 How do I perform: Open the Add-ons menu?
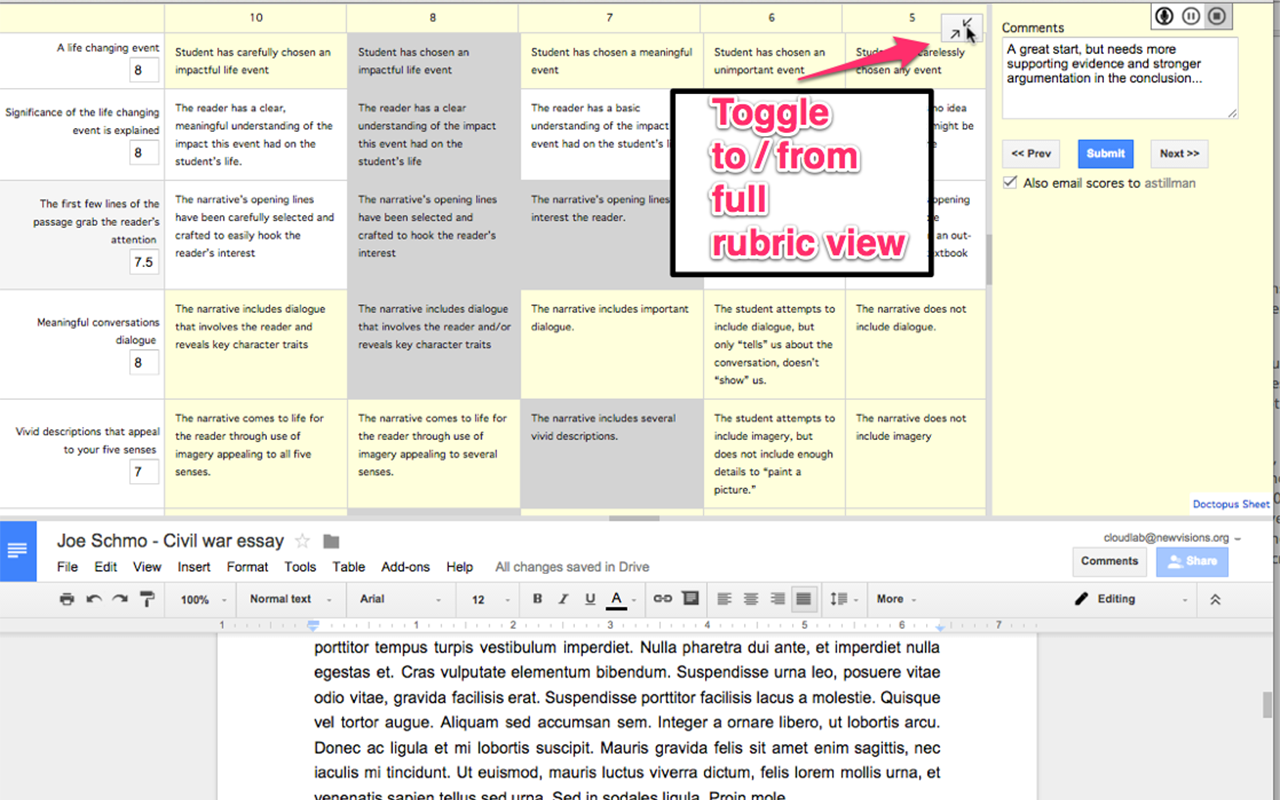click(405, 567)
